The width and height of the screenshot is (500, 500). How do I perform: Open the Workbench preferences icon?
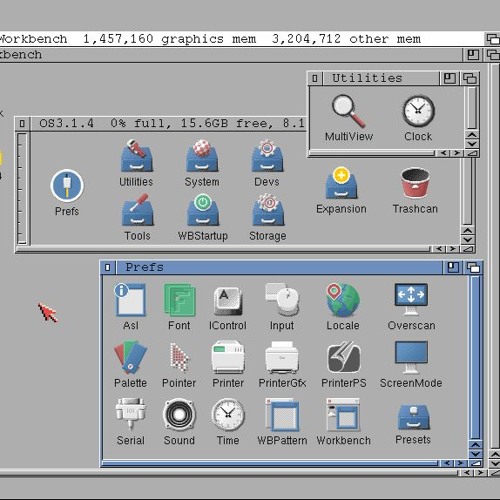(x=343, y=414)
